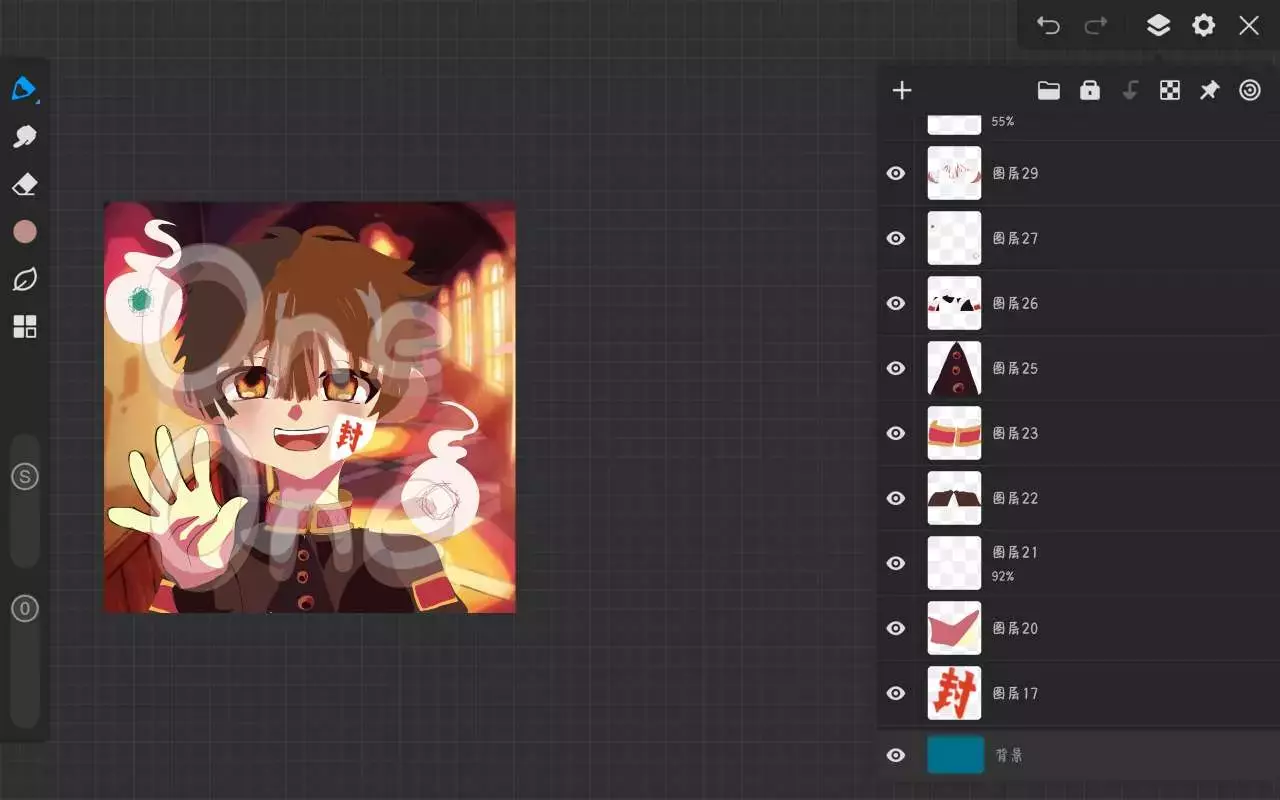Image resolution: width=1280 pixels, height=800 pixels.
Task: Toggle visibility of the 背景 layer
Action: [x=896, y=756]
